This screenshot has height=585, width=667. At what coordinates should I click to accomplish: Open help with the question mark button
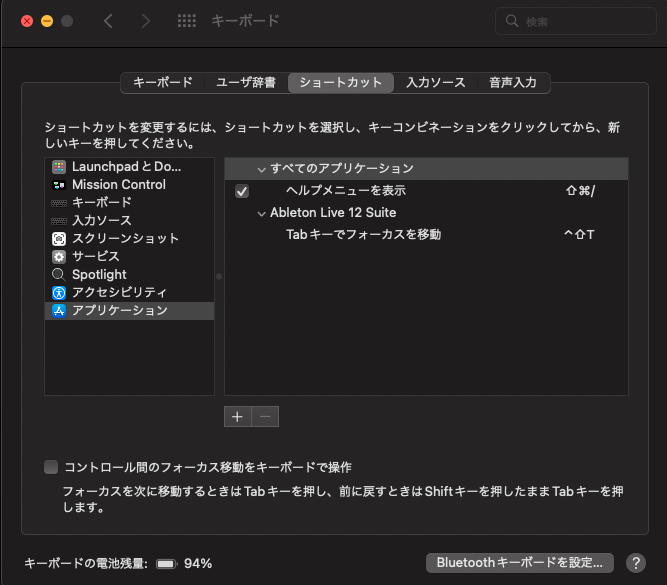pos(634,563)
